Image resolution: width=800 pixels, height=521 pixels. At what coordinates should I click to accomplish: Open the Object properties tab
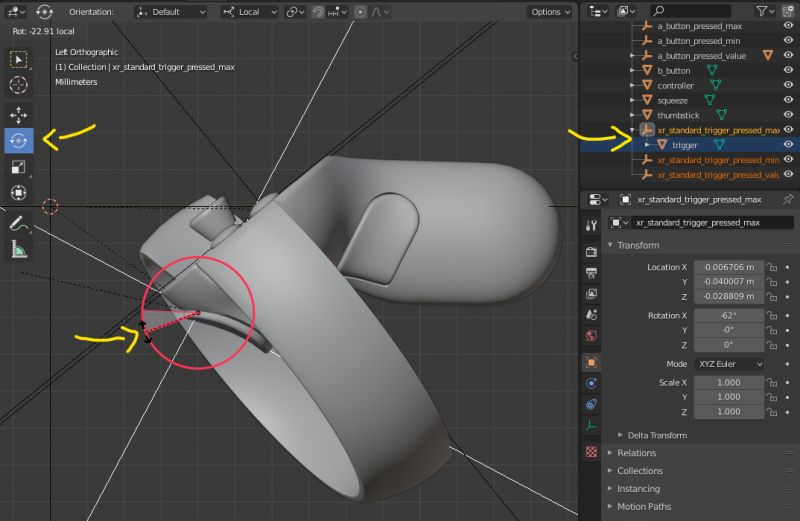pyautogui.click(x=591, y=362)
